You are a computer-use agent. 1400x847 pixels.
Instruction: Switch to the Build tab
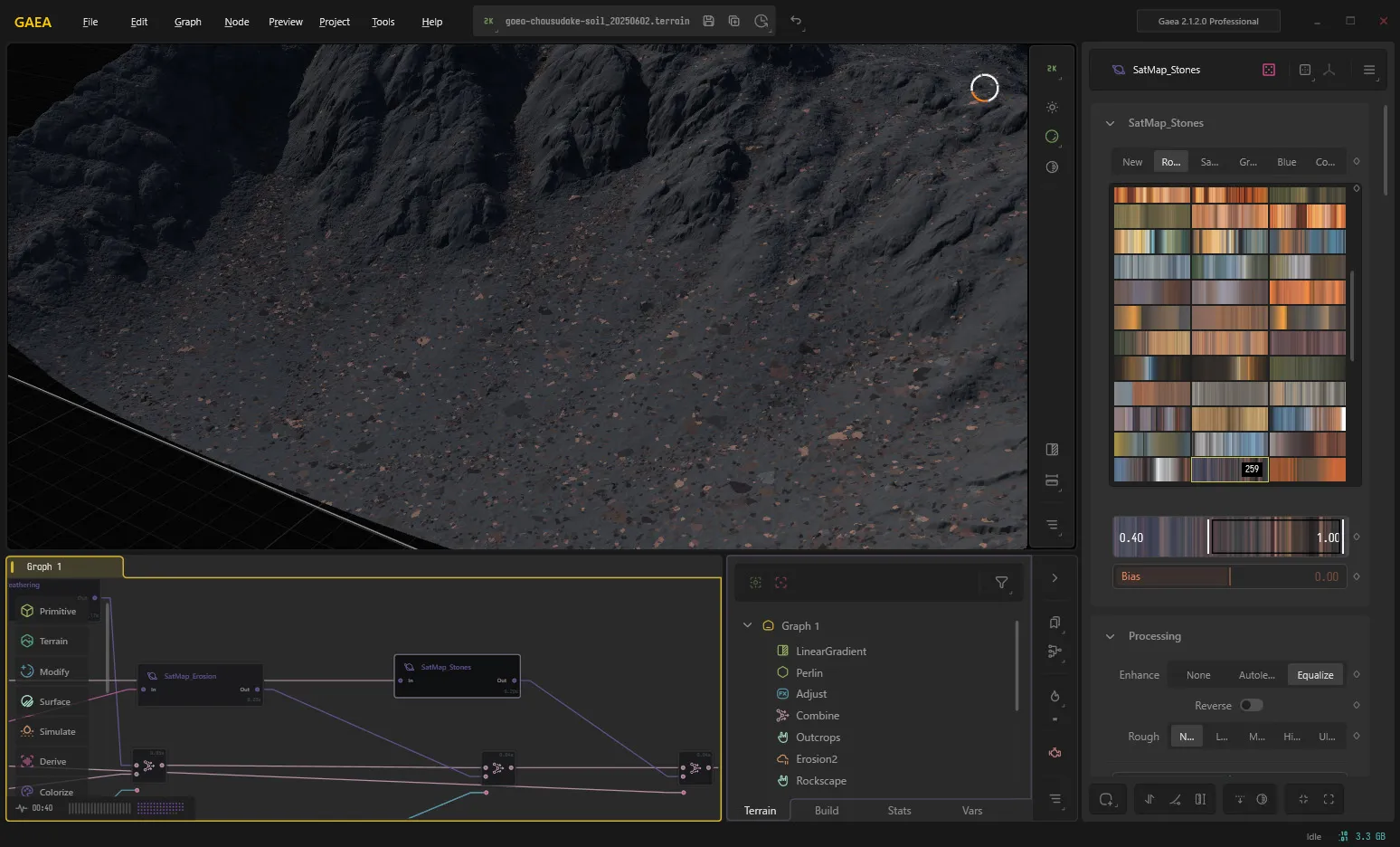827,811
